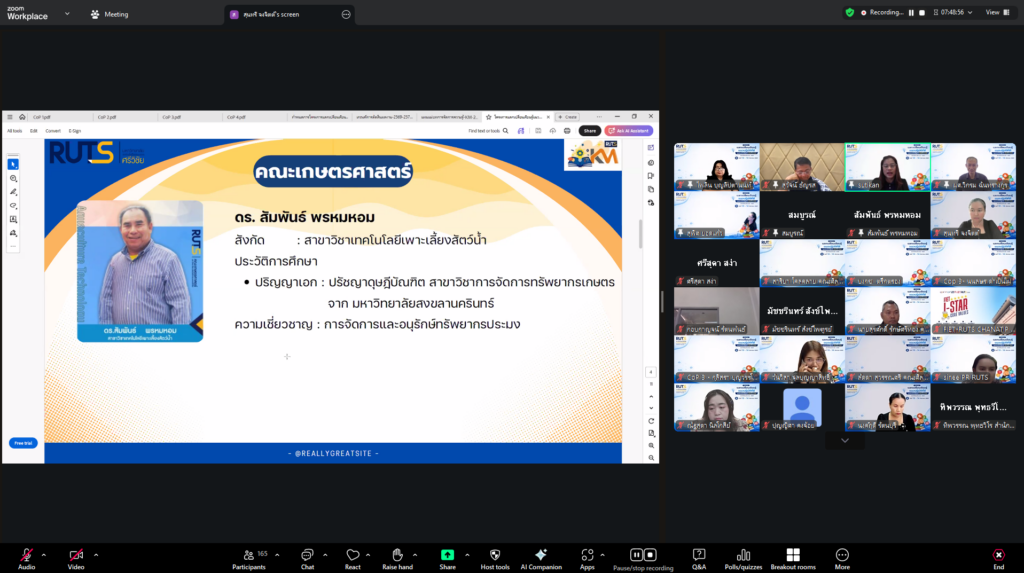Choose the freehand draw tool in Acrobat sidebar
The height and width of the screenshot is (573, 1024).
pyautogui.click(x=13, y=206)
